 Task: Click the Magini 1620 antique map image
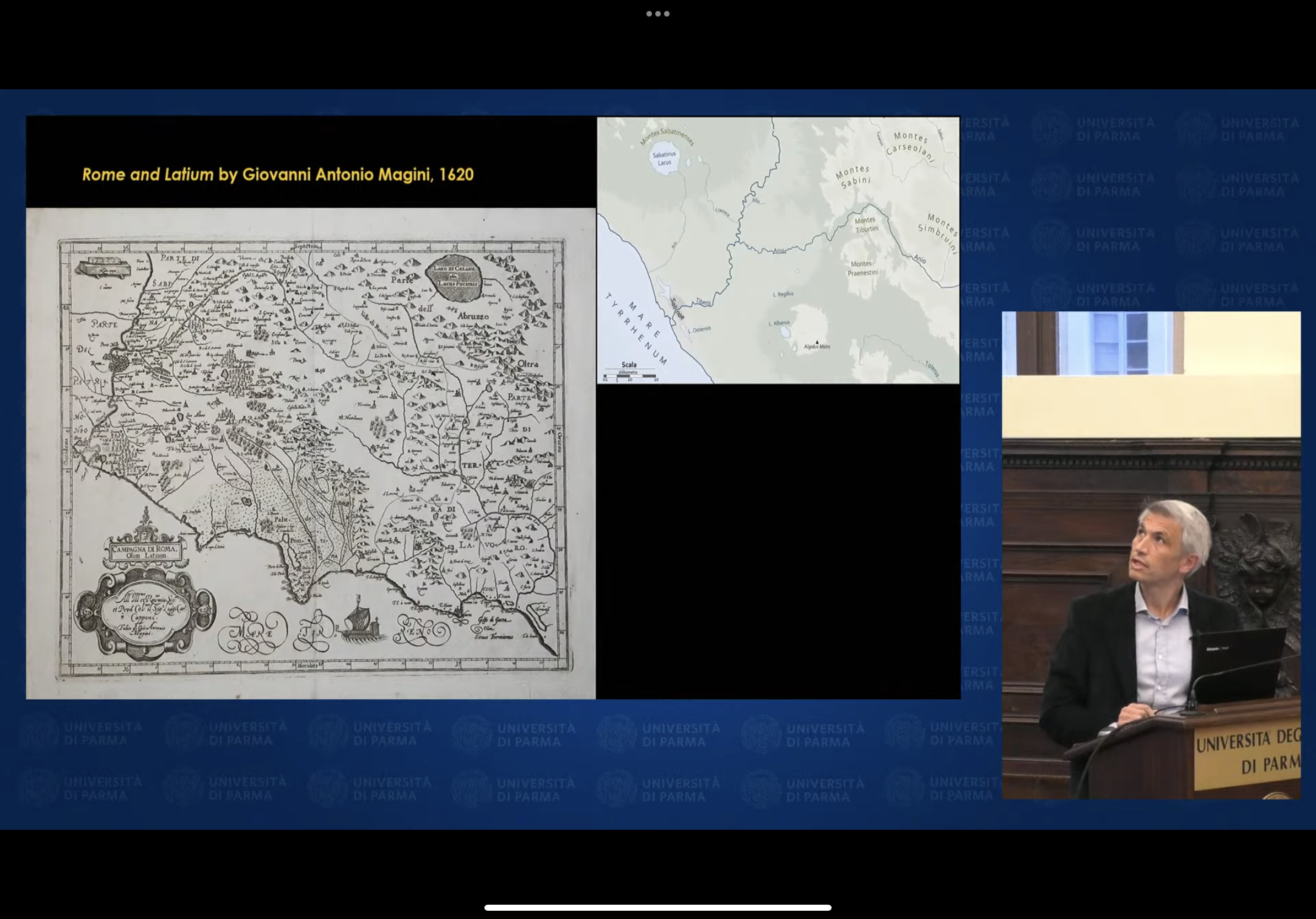pyautogui.click(x=311, y=453)
